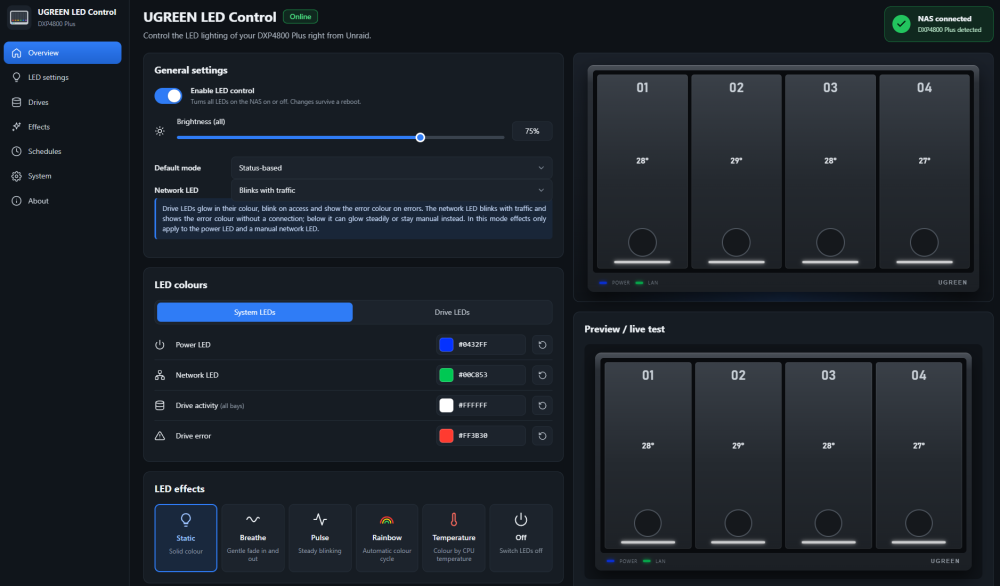Screen dimensions: 1000x586
Task: Reset the Network LED colour
Action: pos(542,375)
